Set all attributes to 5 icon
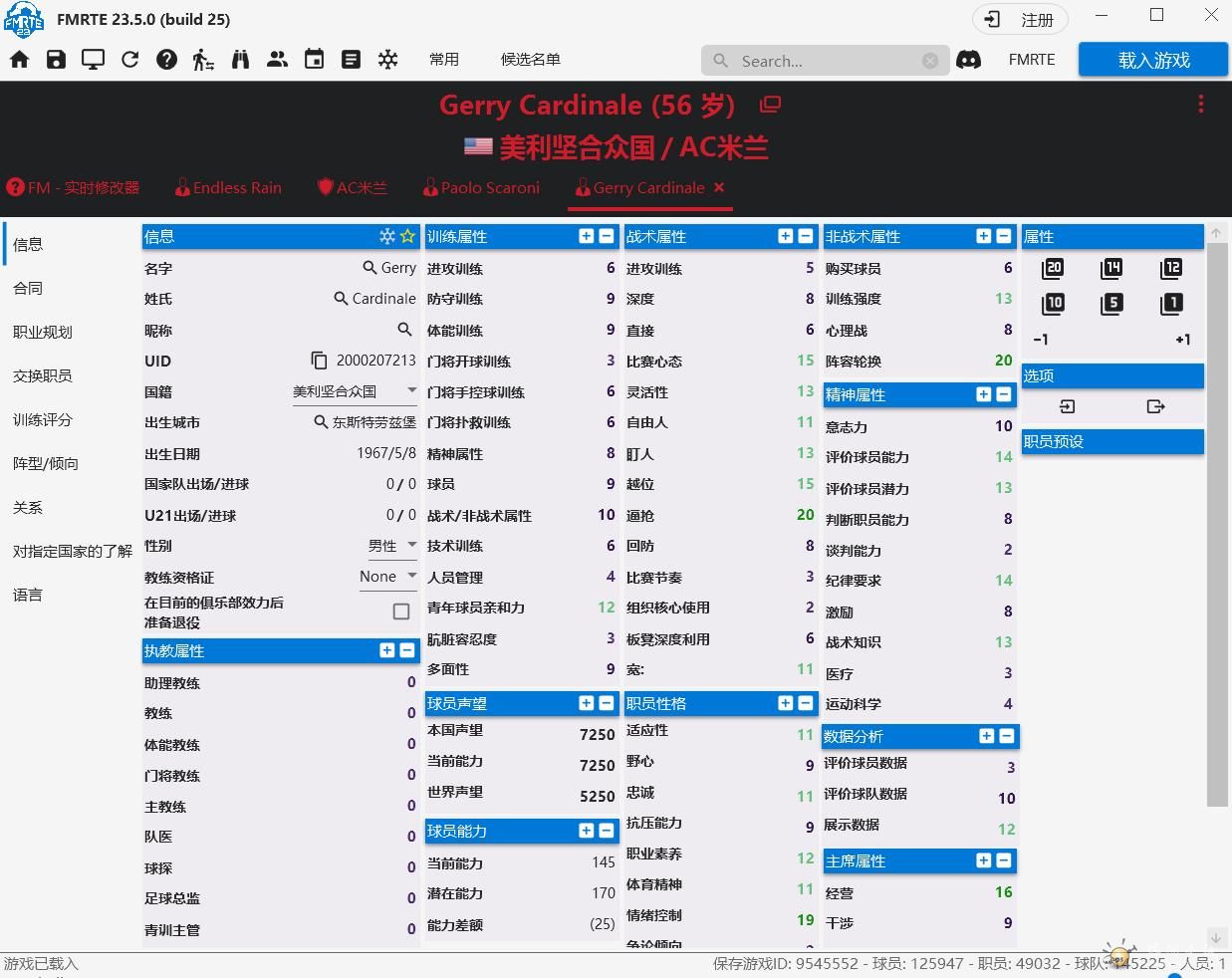1232x978 pixels. pos(1111,304)
